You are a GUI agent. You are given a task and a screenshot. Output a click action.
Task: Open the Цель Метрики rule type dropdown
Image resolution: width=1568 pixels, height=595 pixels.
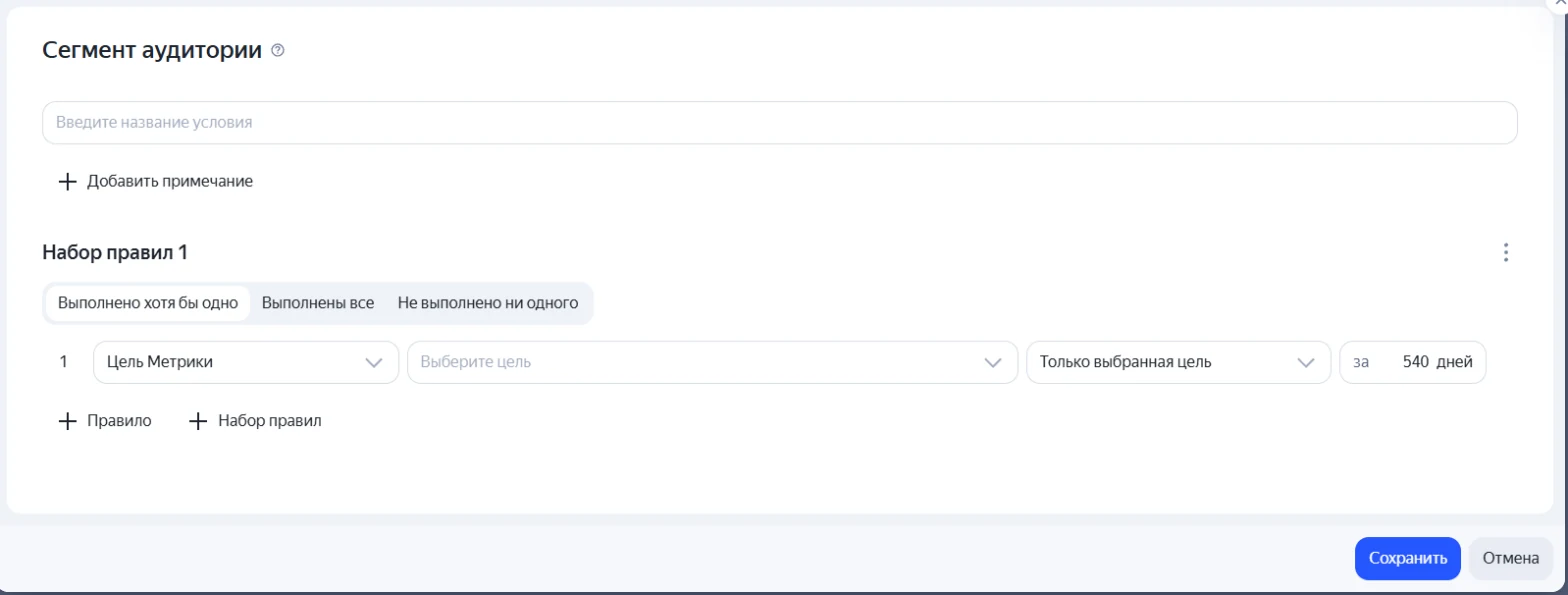point(246,362)
